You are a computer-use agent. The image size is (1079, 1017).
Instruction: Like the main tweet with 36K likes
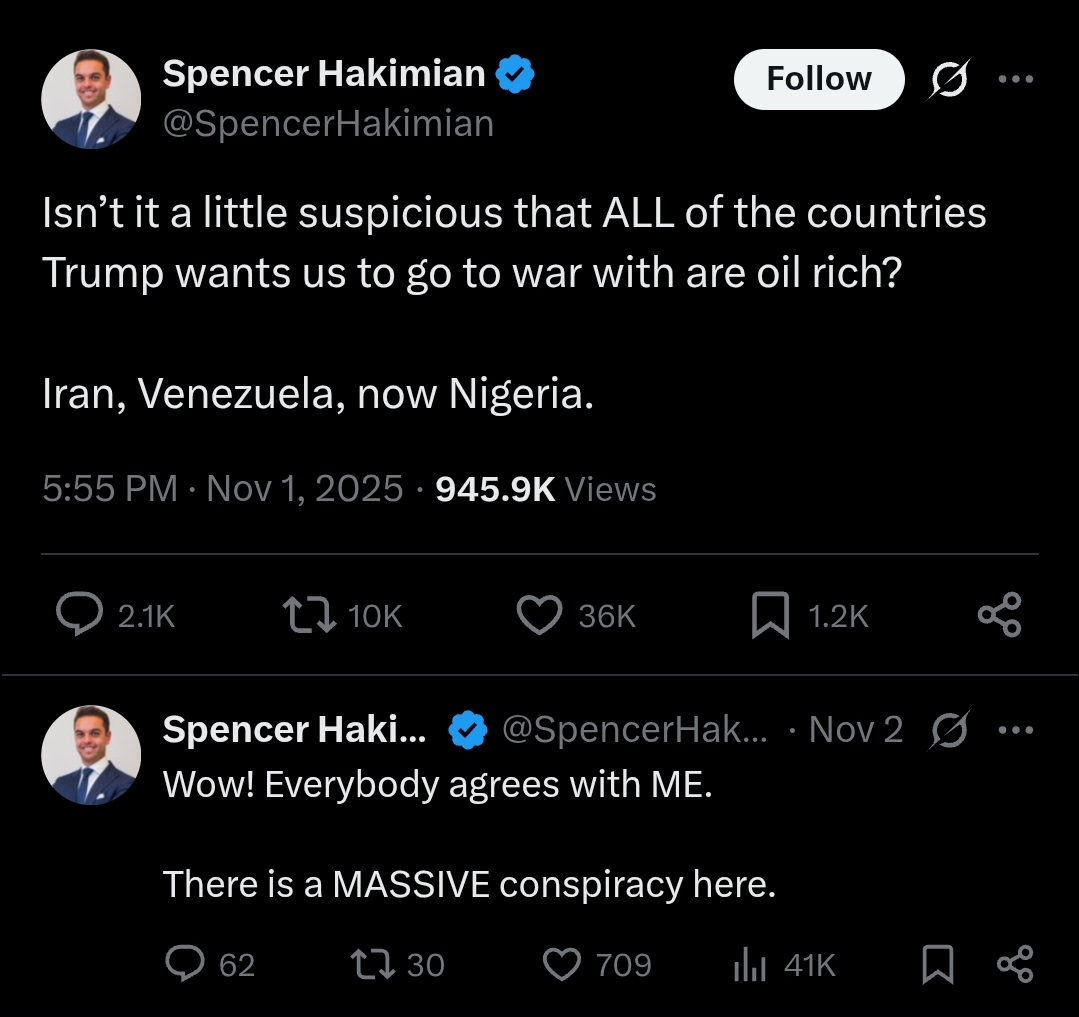click(x=539, y=615)
